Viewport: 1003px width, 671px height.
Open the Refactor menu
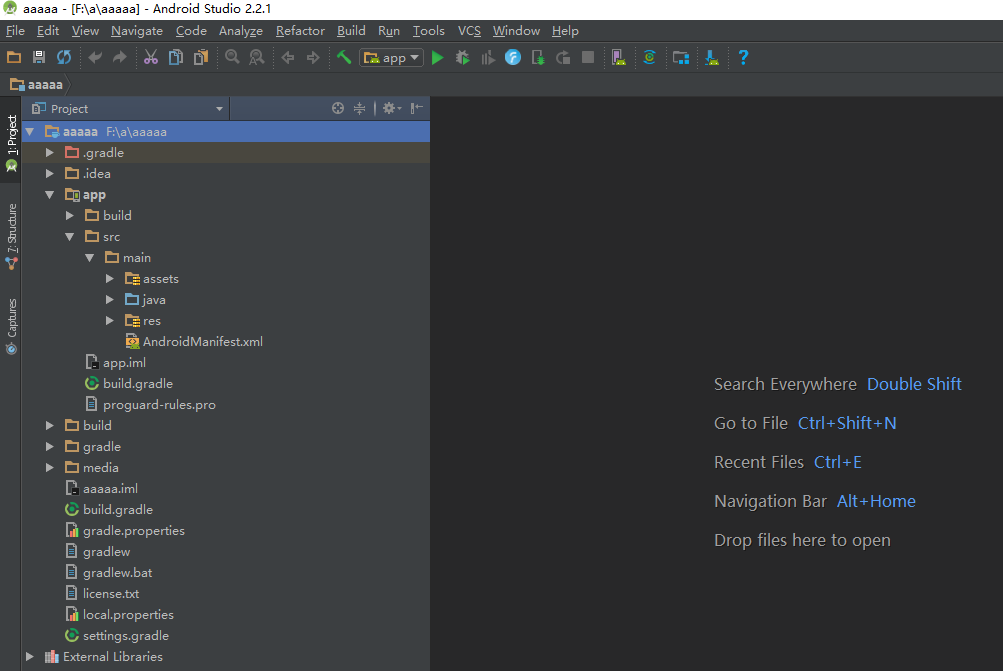point(300,31)
